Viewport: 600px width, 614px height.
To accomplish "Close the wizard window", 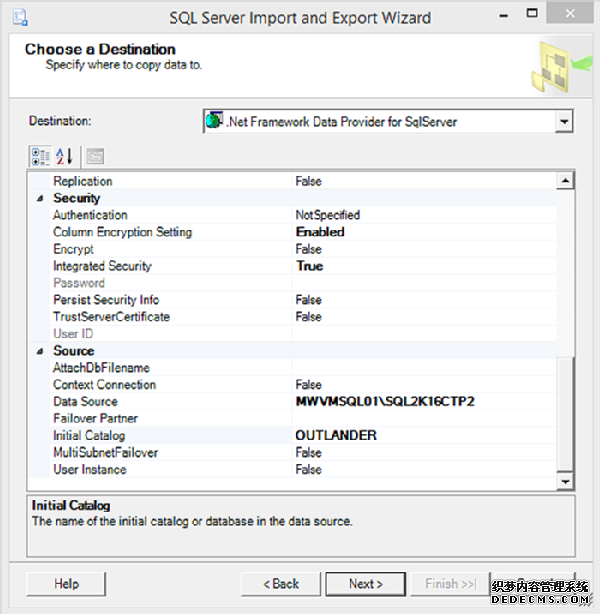I will pyautogui.click(x=570, y=13).
